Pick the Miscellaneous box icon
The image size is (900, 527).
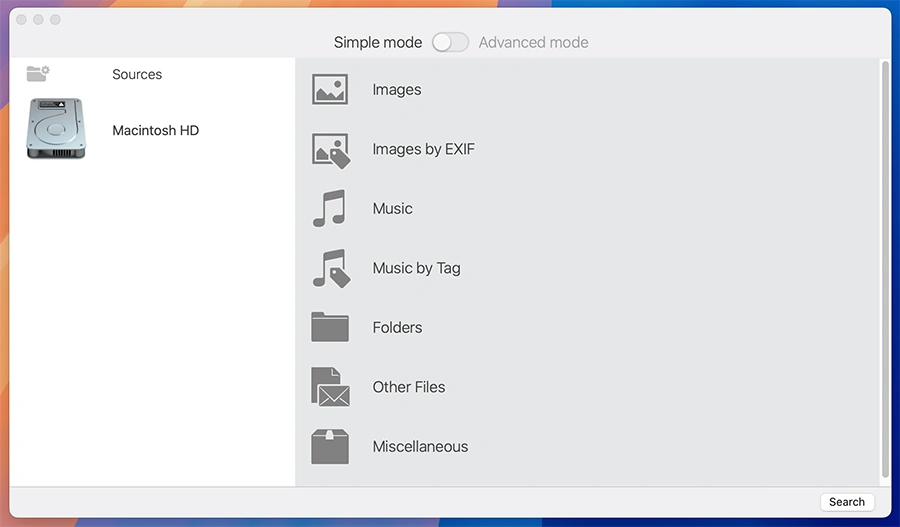point(330,446)
